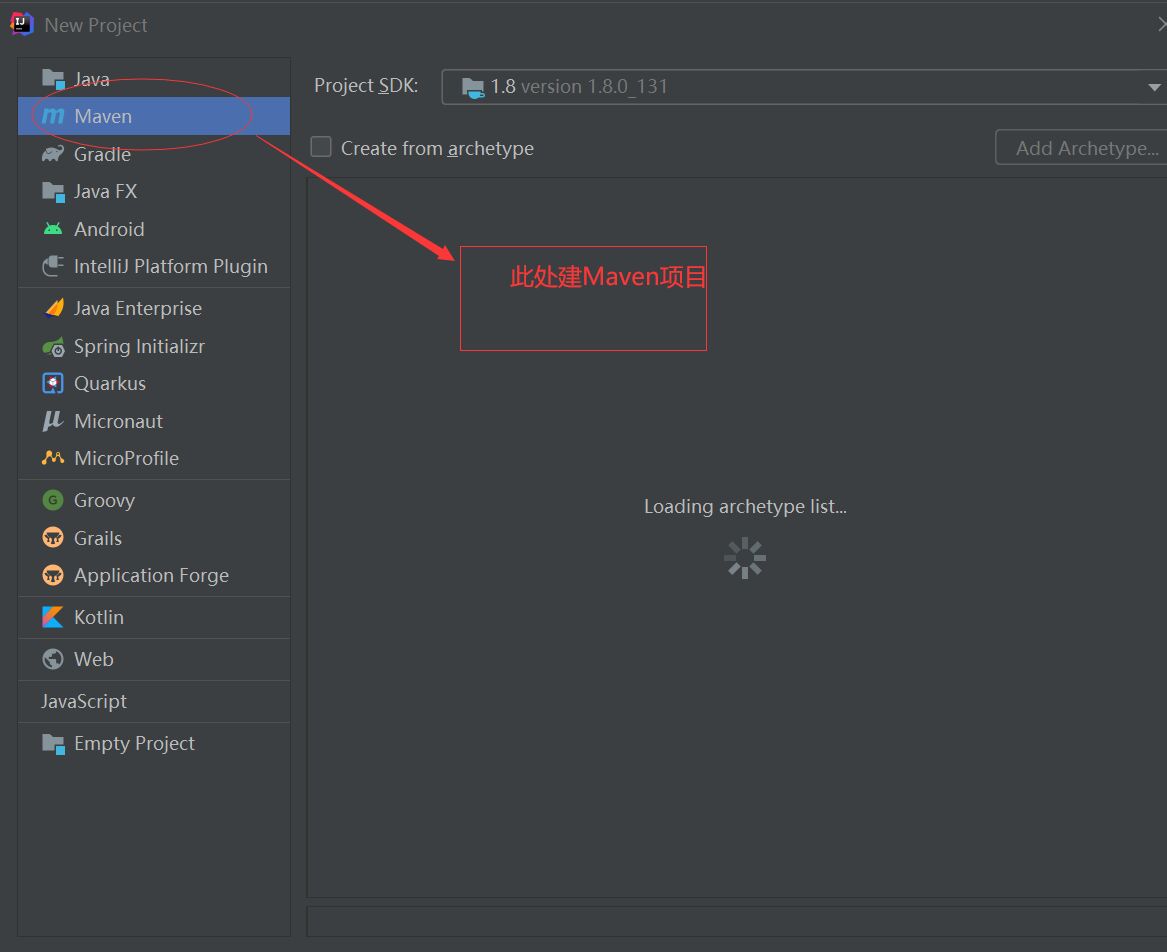Expand SDK list via dropdown arrow
Screen dimensions: 1167x952
tap(1154, 88)
